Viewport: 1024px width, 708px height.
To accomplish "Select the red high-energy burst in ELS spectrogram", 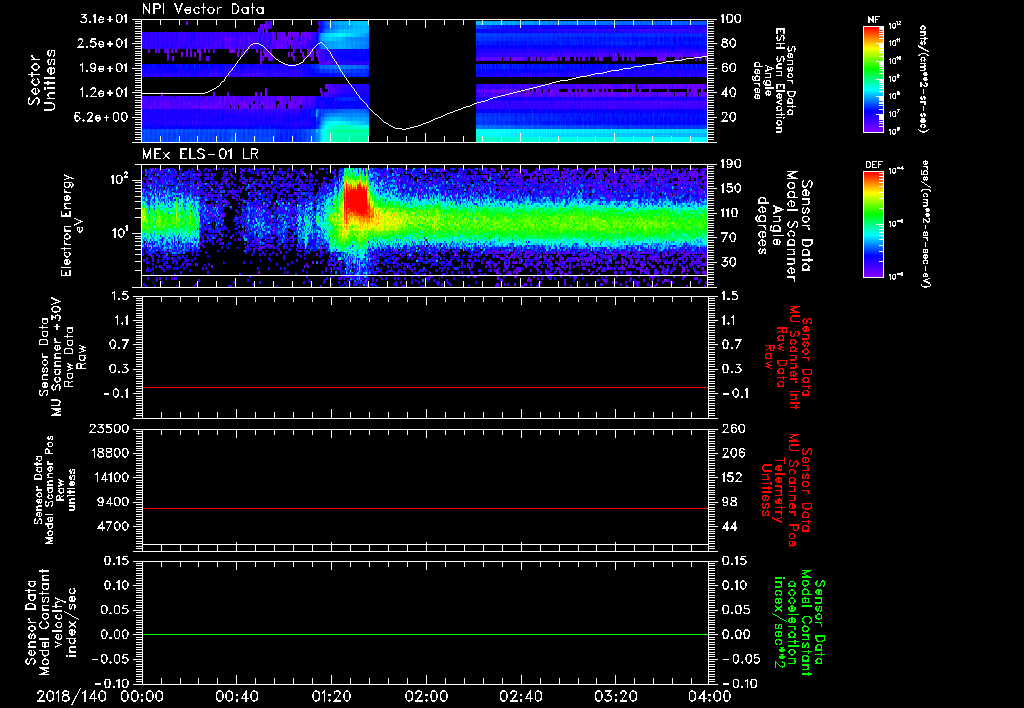I will click(x=357, y=201).
